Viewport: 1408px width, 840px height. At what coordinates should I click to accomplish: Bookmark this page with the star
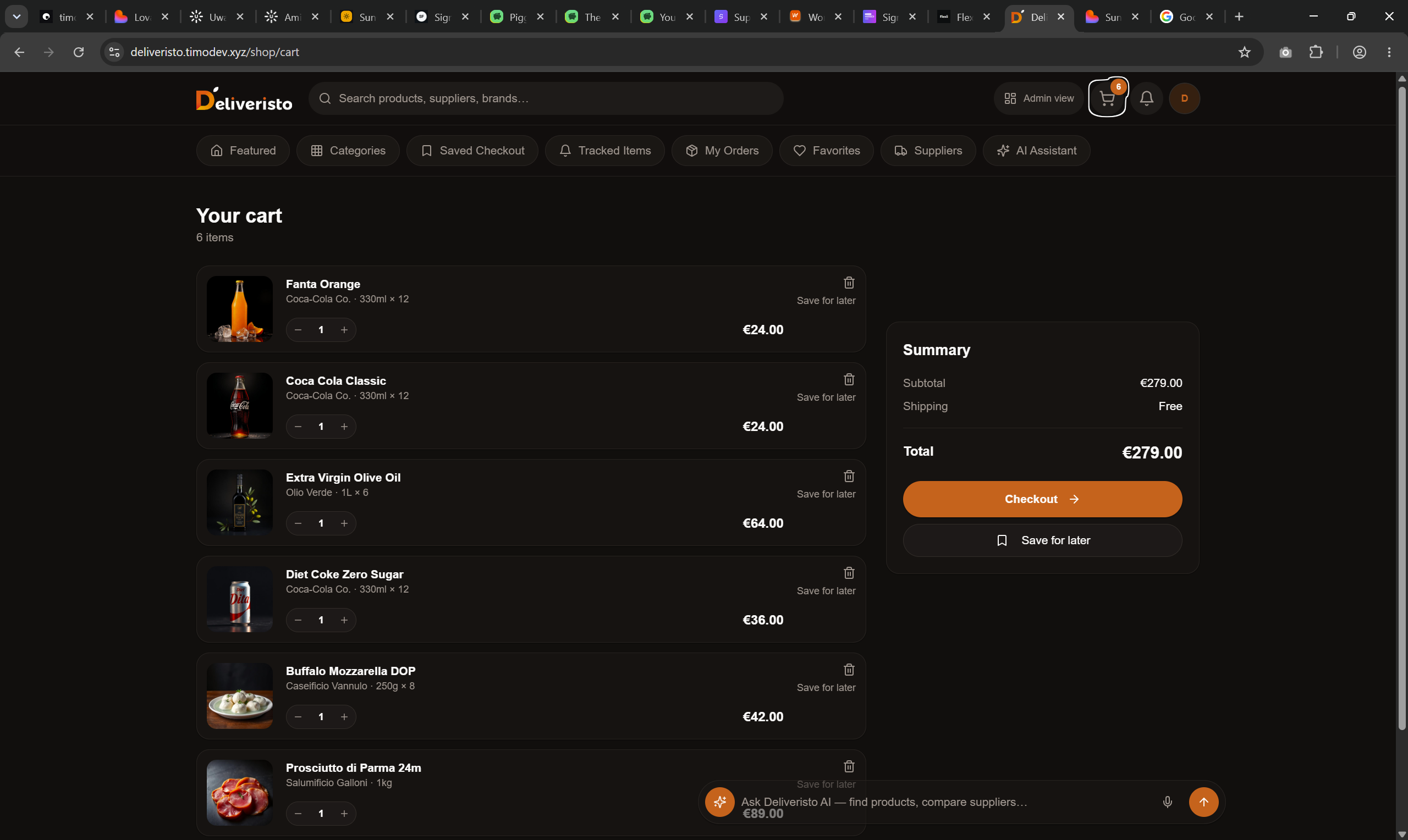1245,52
